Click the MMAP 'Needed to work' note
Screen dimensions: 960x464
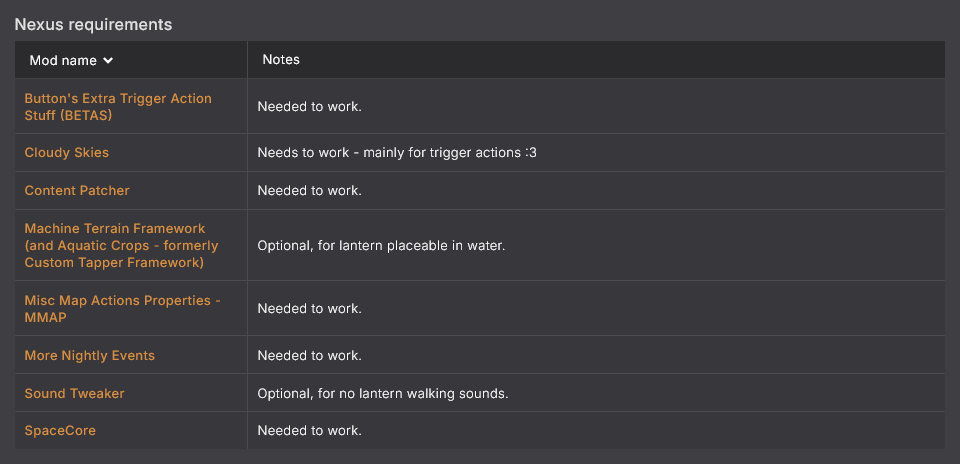click(x=309, y=309)
